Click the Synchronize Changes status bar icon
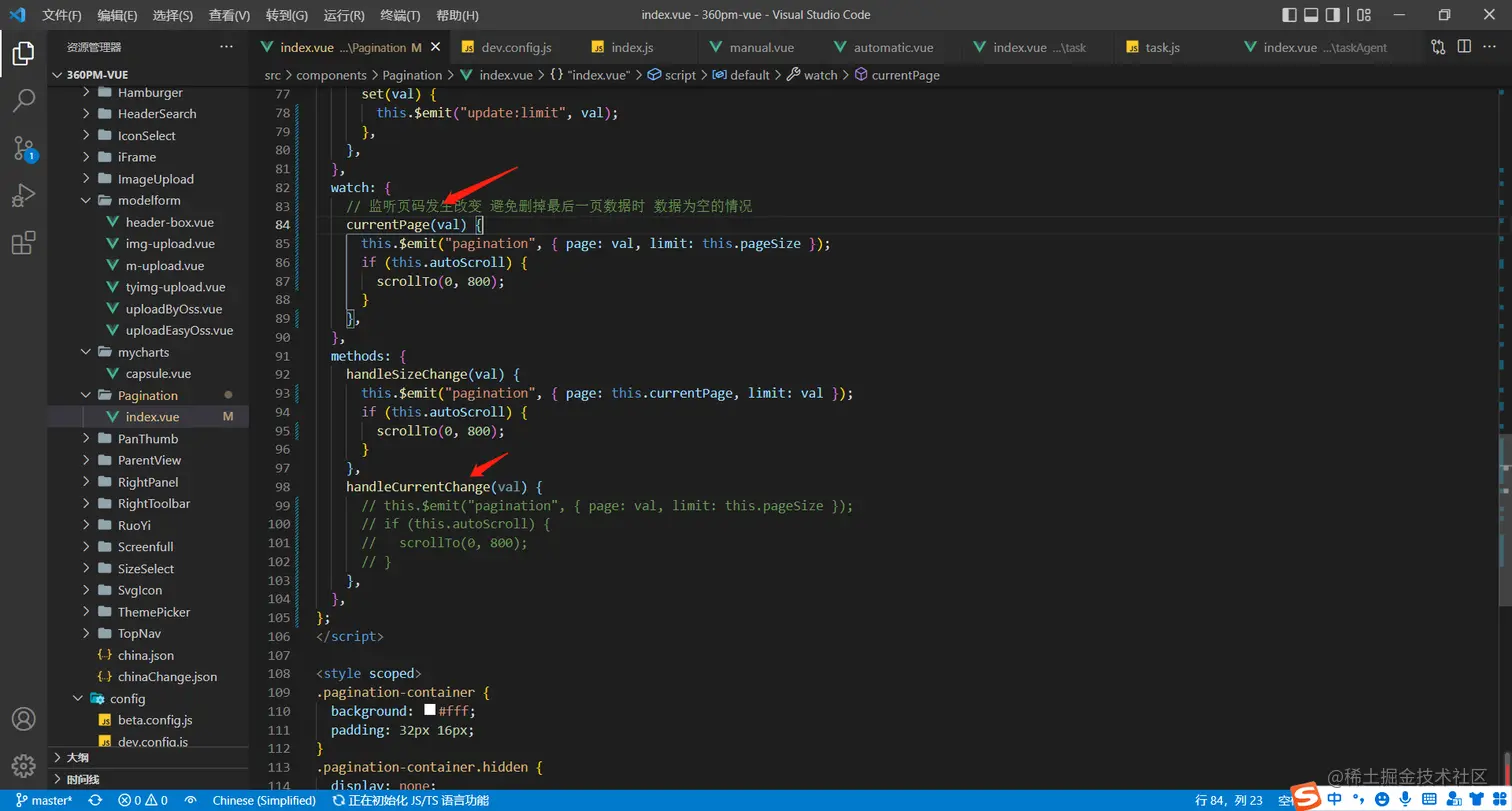1512x811 pixels. coord(95,800)
